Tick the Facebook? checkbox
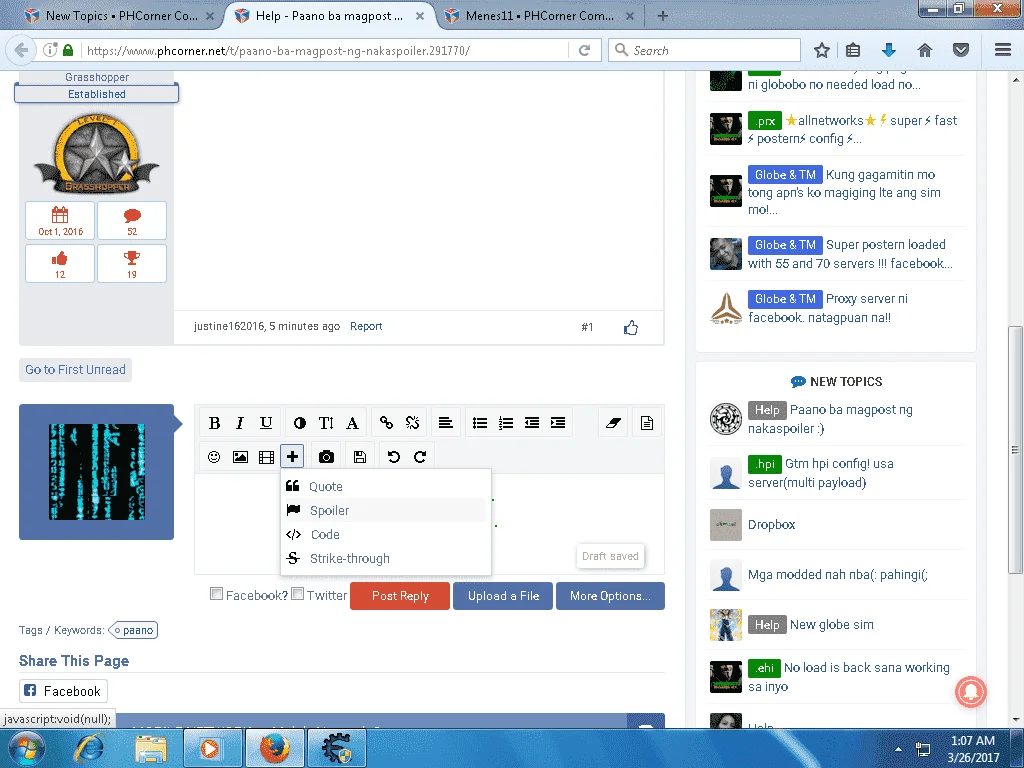The height and width of the screenshot is (768, 1024). tap(216, 594)
